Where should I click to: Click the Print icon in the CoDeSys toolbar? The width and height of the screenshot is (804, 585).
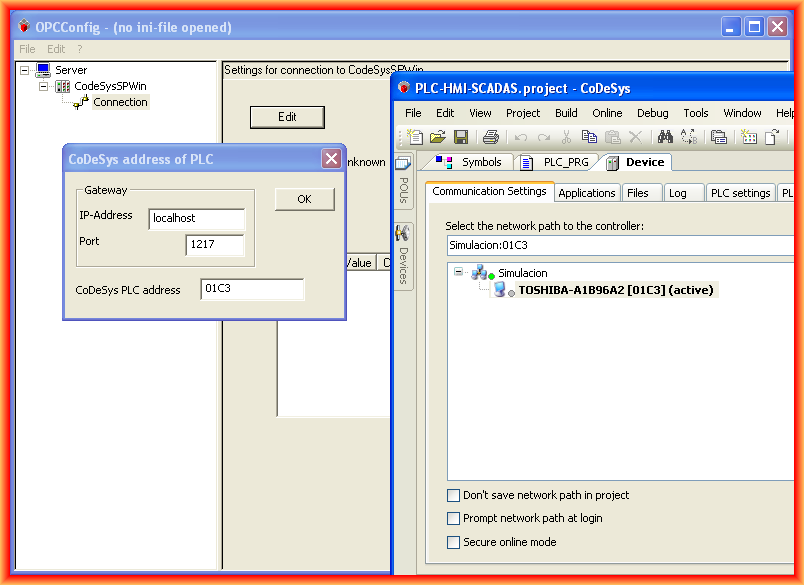pos(490,137)
